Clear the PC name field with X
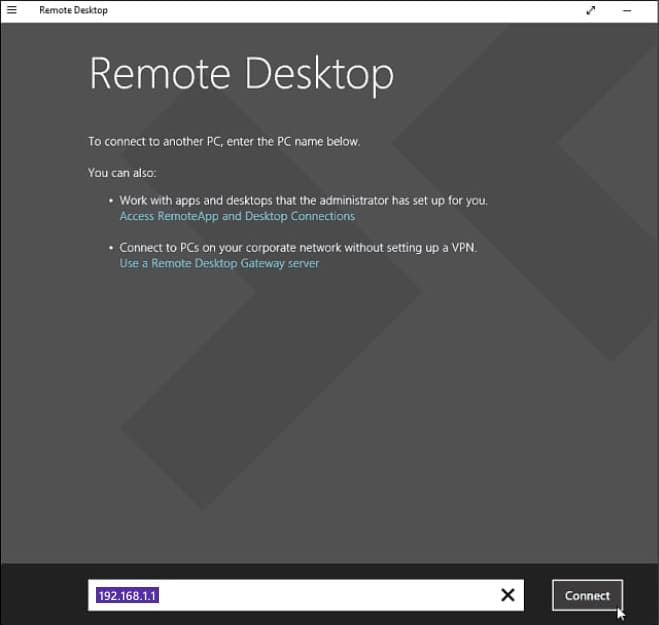659x625 pixels. click(x=508, y=595)
